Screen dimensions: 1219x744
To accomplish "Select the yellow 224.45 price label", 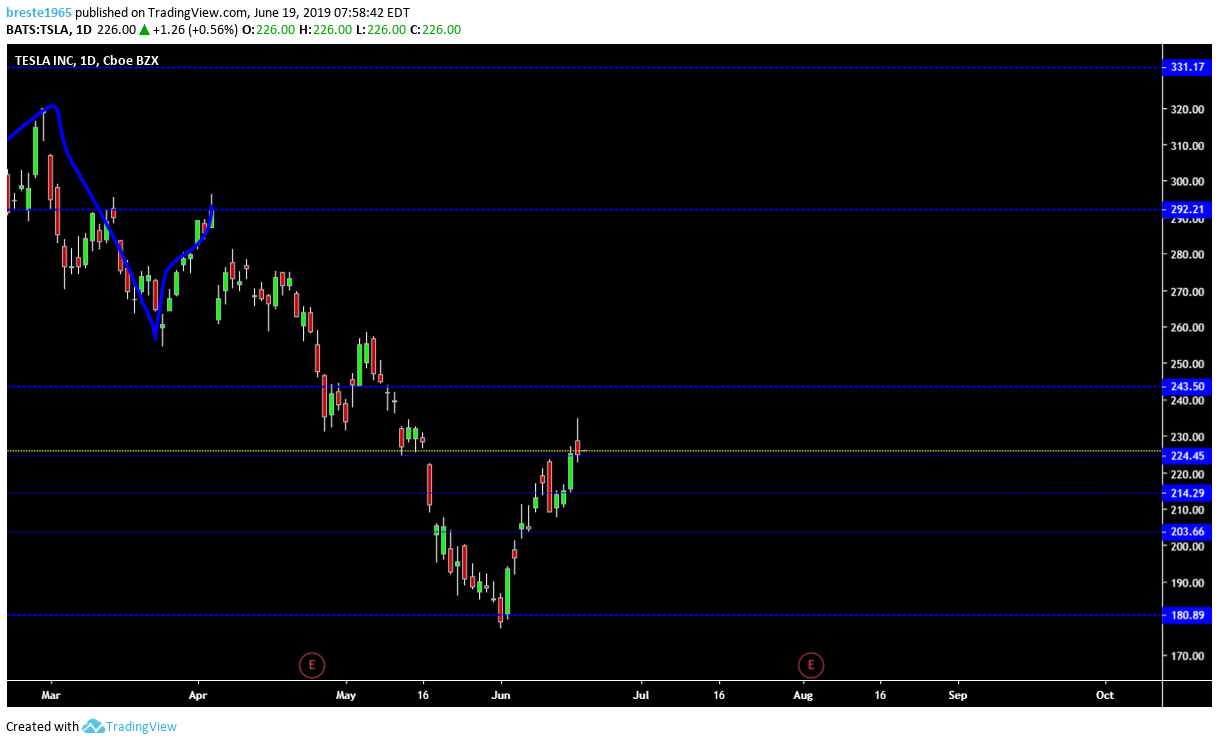I will 1188,455.
